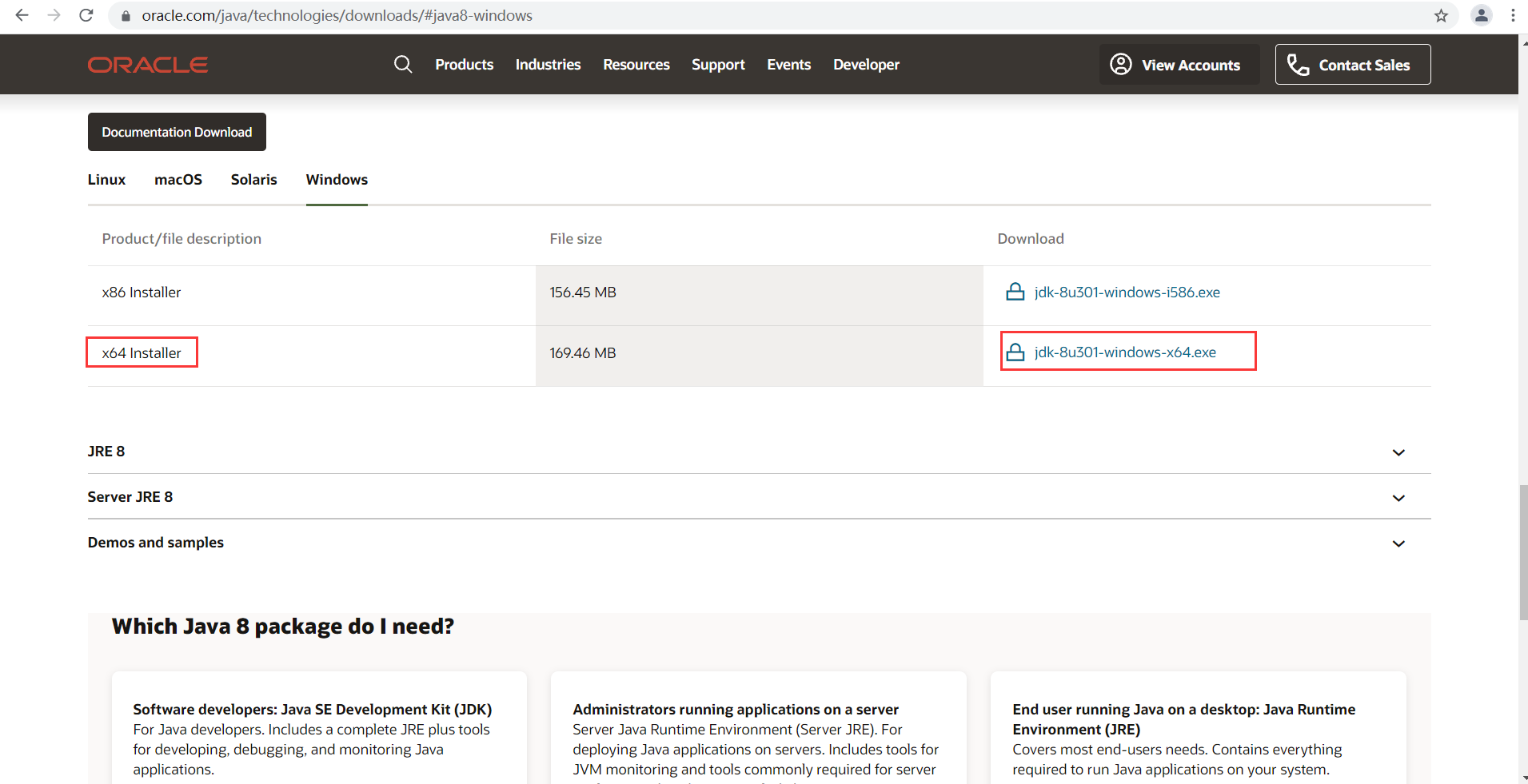
Task: Open the Industries menu
Action: coord(548,65)
